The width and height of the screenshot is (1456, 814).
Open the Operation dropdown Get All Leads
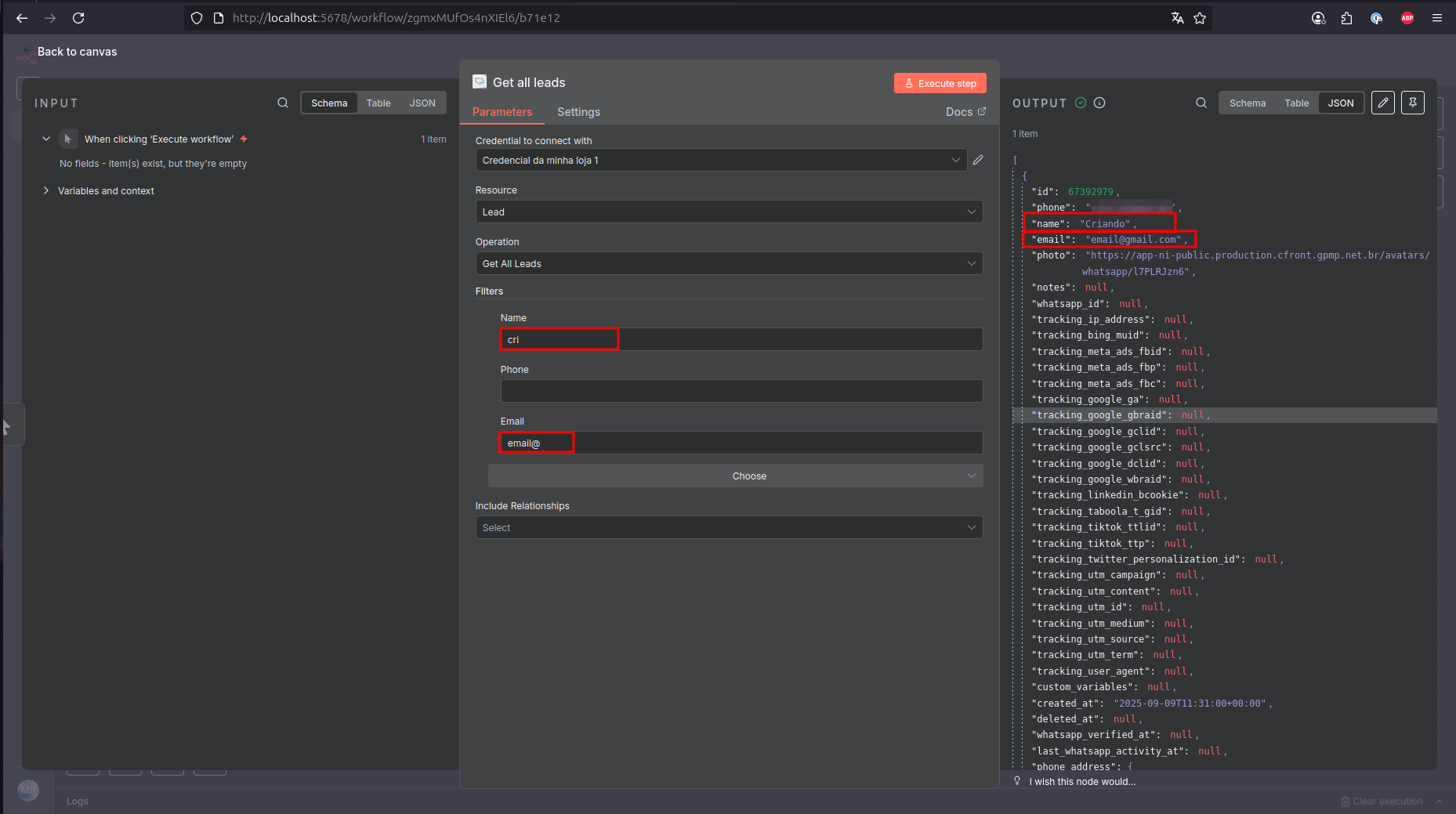[729, 263]
